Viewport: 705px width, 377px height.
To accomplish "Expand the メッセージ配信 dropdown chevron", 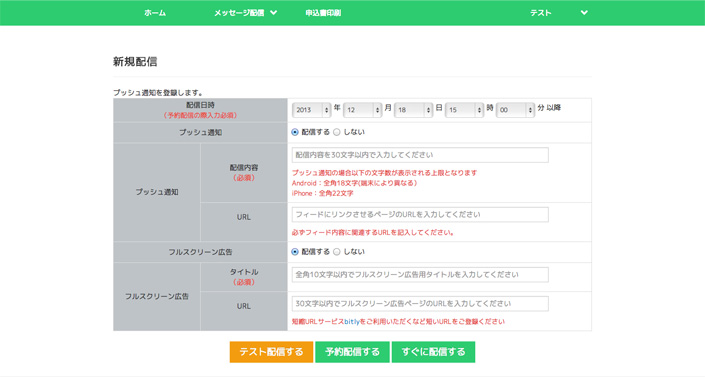I will click(x=273, y=13).
